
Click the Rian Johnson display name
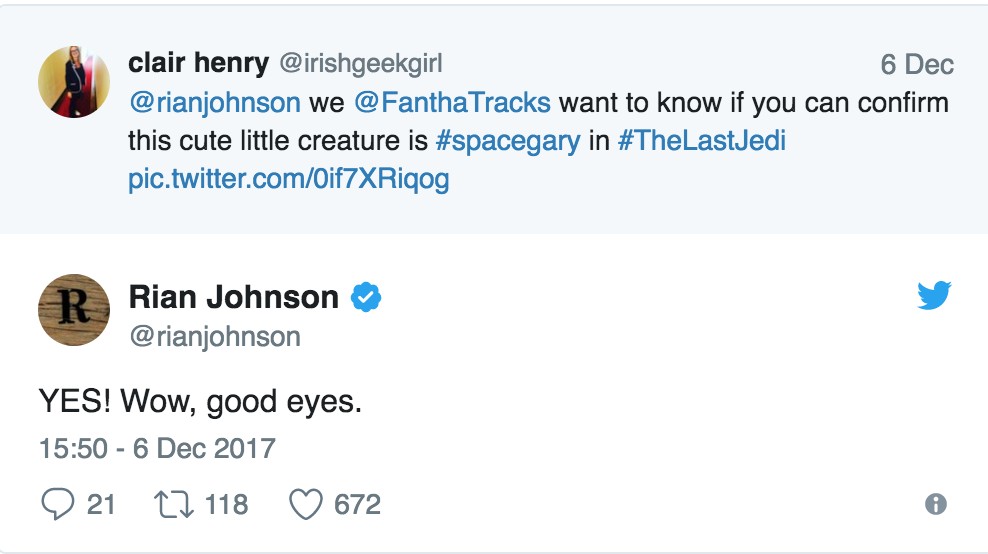point(234,297)
